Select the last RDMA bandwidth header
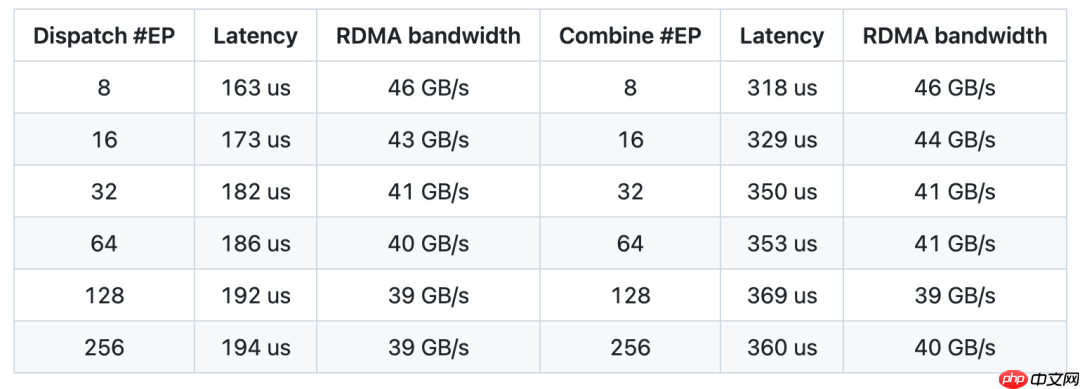The width and height of the screenshot is (1080, 389). (x=955, y=36)
